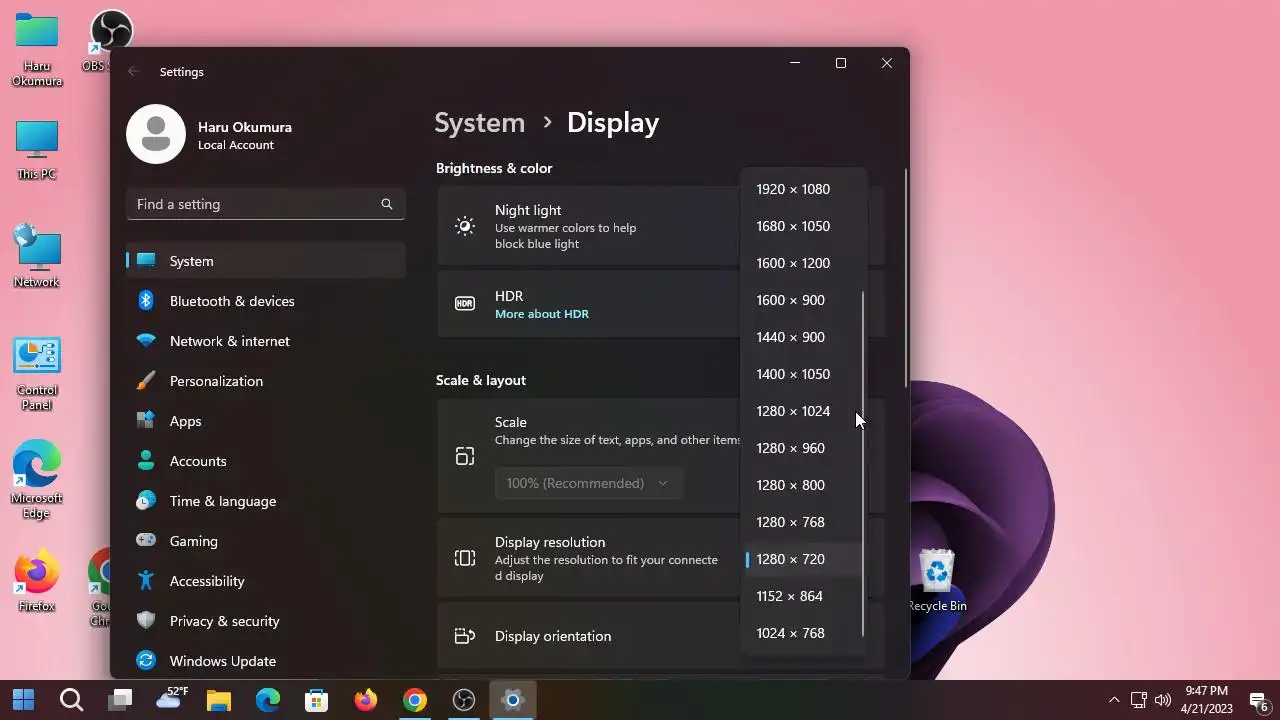Select the Network desktop icon
This screenshot has height=720, width=1280.
(37, 257)
